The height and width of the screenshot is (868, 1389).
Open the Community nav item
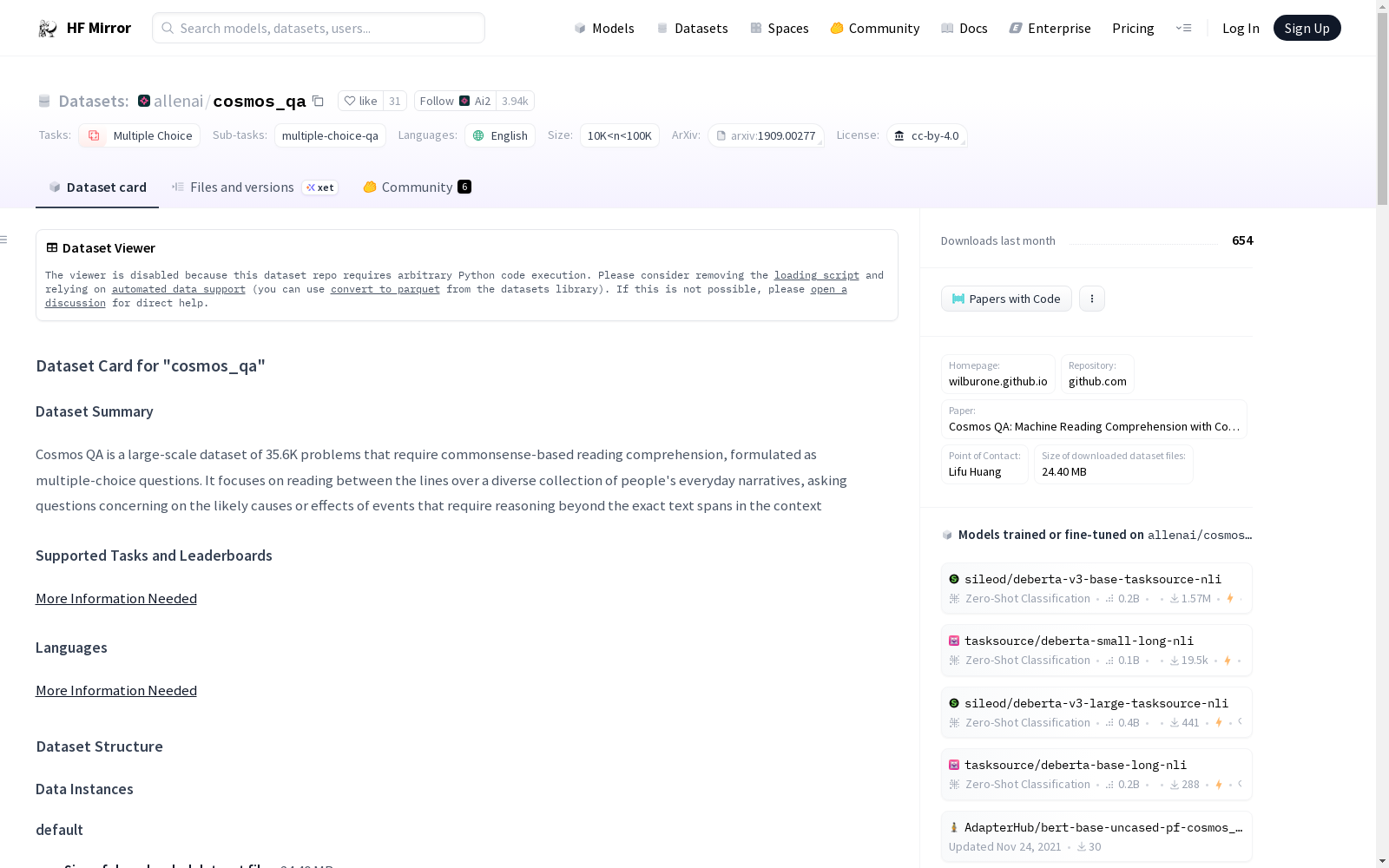875,28
